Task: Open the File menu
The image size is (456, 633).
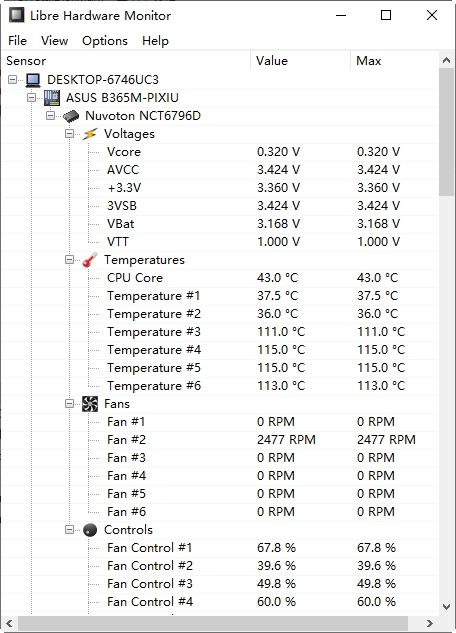Action: (x=17, y=41)
